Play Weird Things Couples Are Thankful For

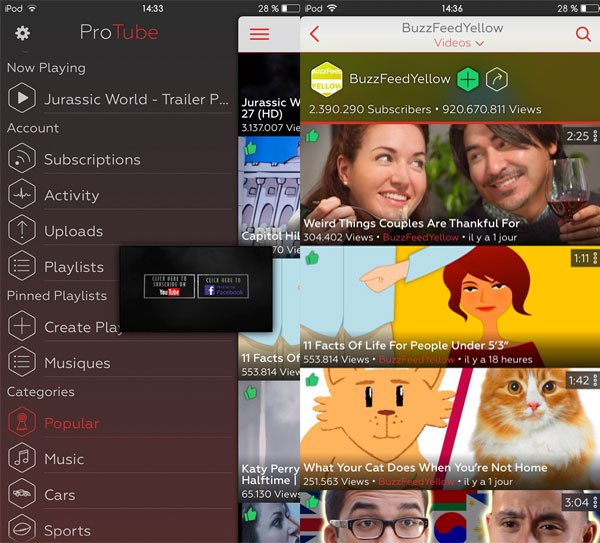click(x=450, y=184)
